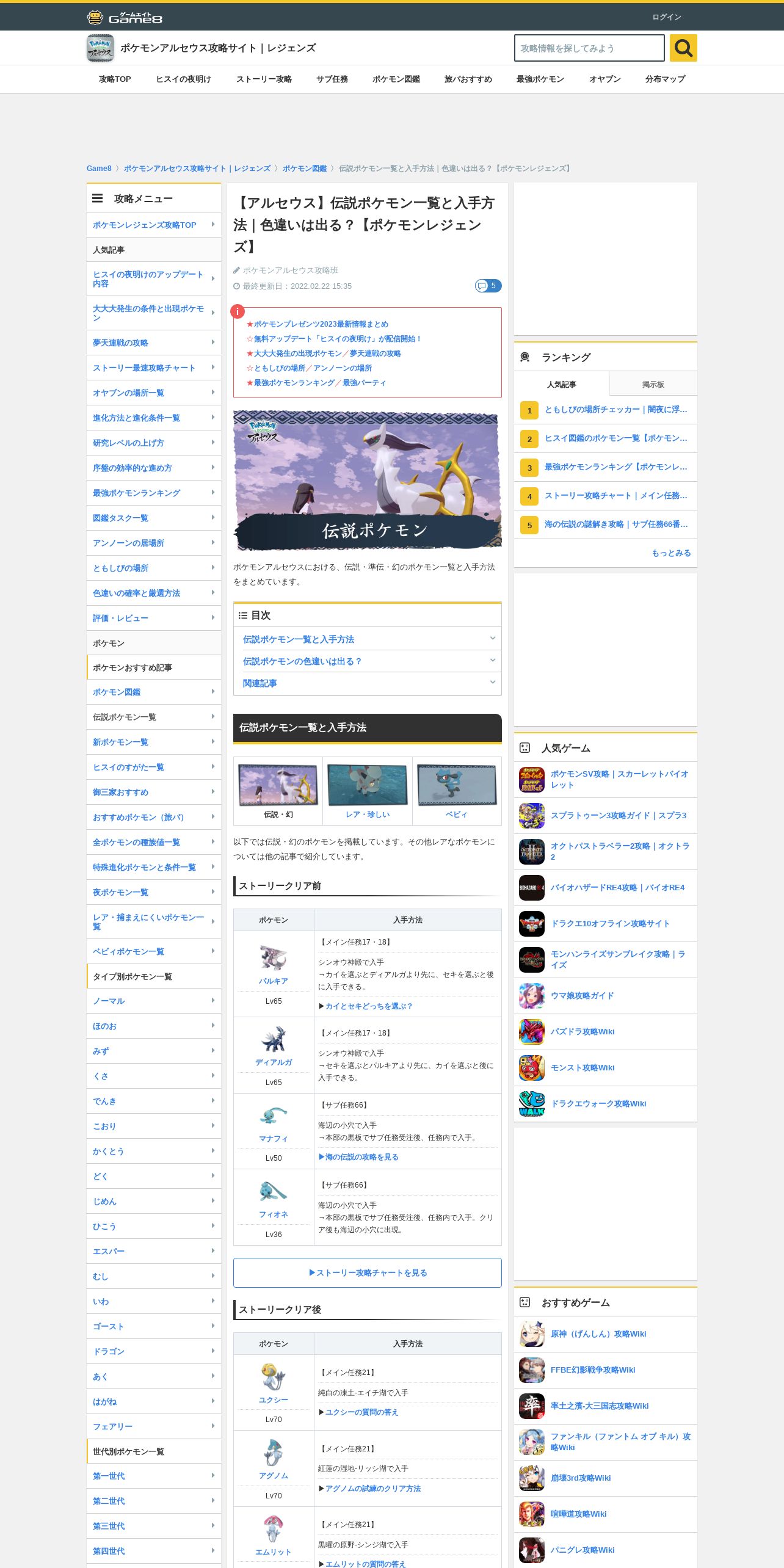Open Pokemon SV game icon
Image resolution: width=784 pixels, height=1568 pixels.
tap(532, 780)
